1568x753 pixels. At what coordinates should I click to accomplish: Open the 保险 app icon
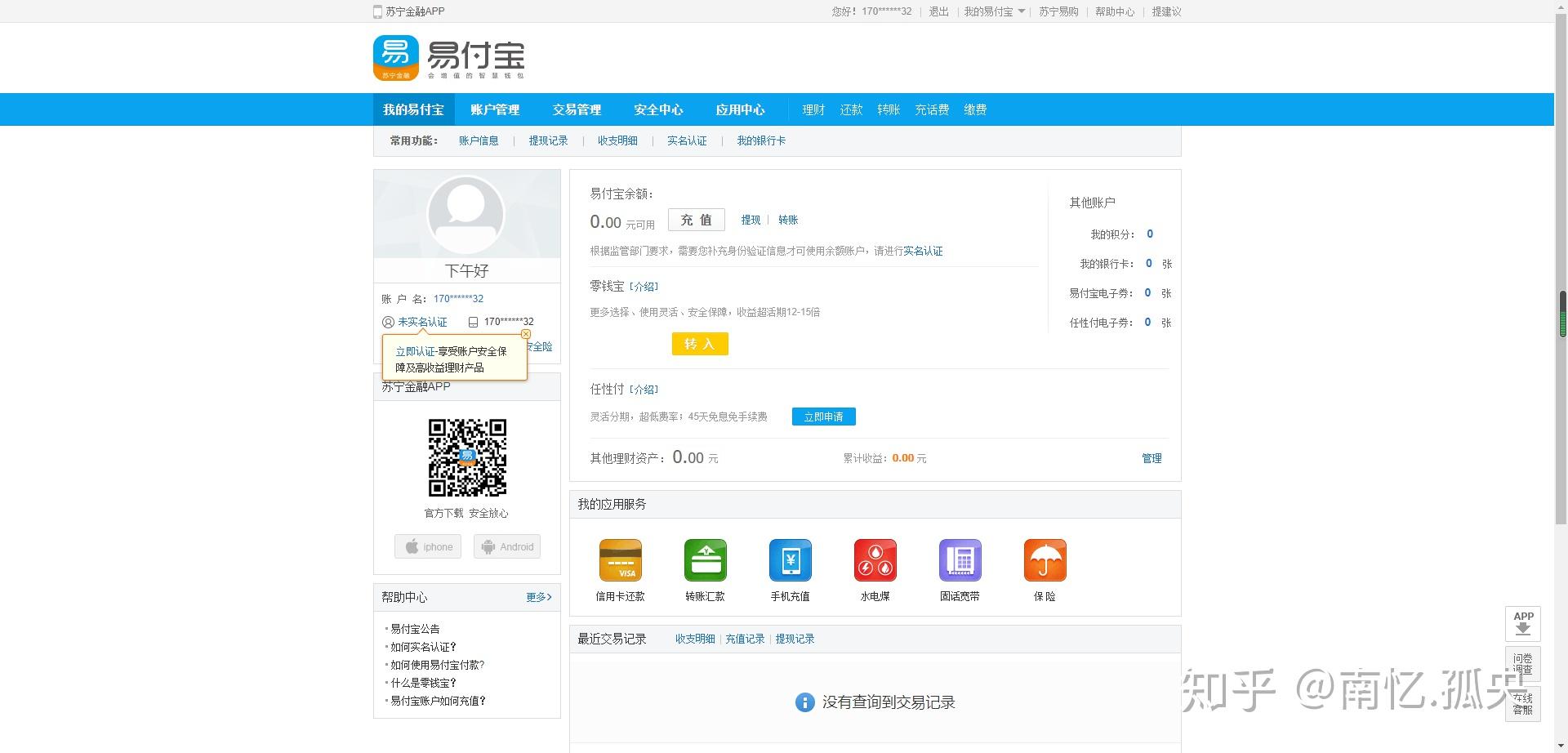click(x=1045, y=560)
